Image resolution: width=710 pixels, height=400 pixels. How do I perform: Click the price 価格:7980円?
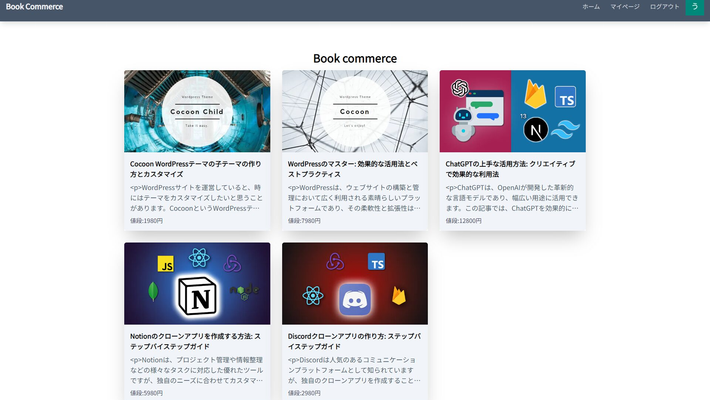click(x=304, y=221)
